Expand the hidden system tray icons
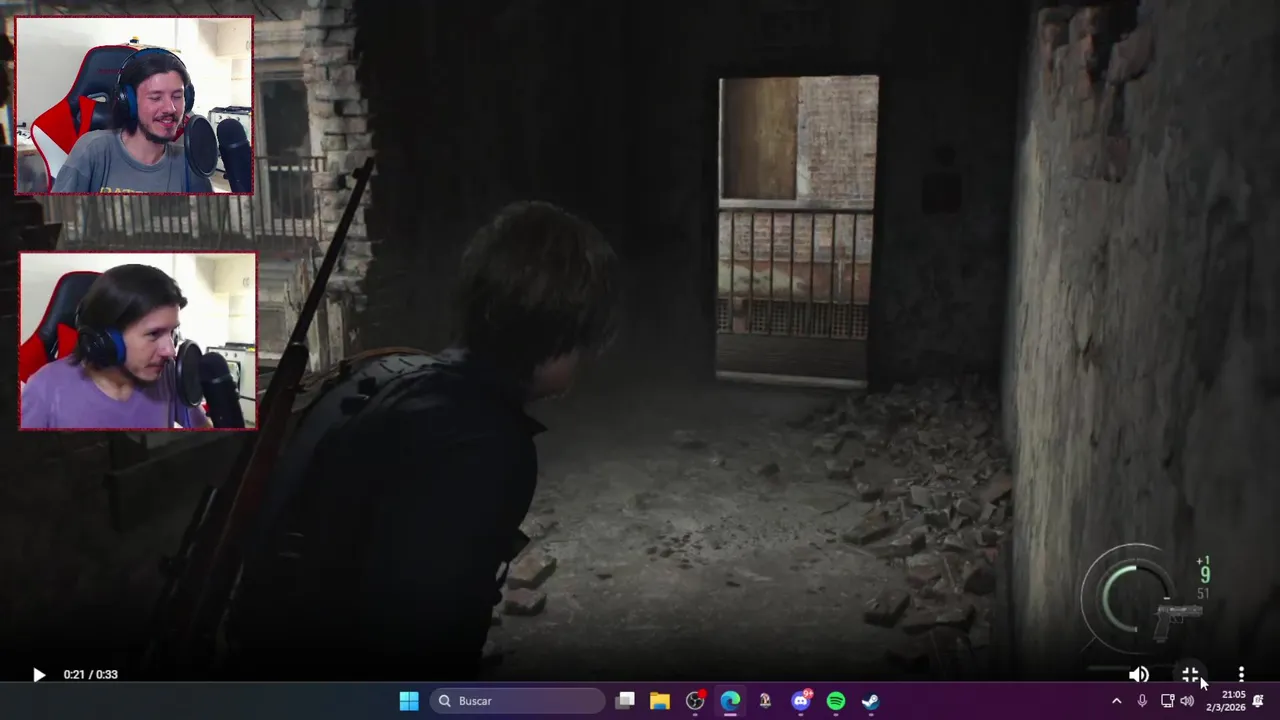Screen dimensions: 1280x720 [1116, 701]
